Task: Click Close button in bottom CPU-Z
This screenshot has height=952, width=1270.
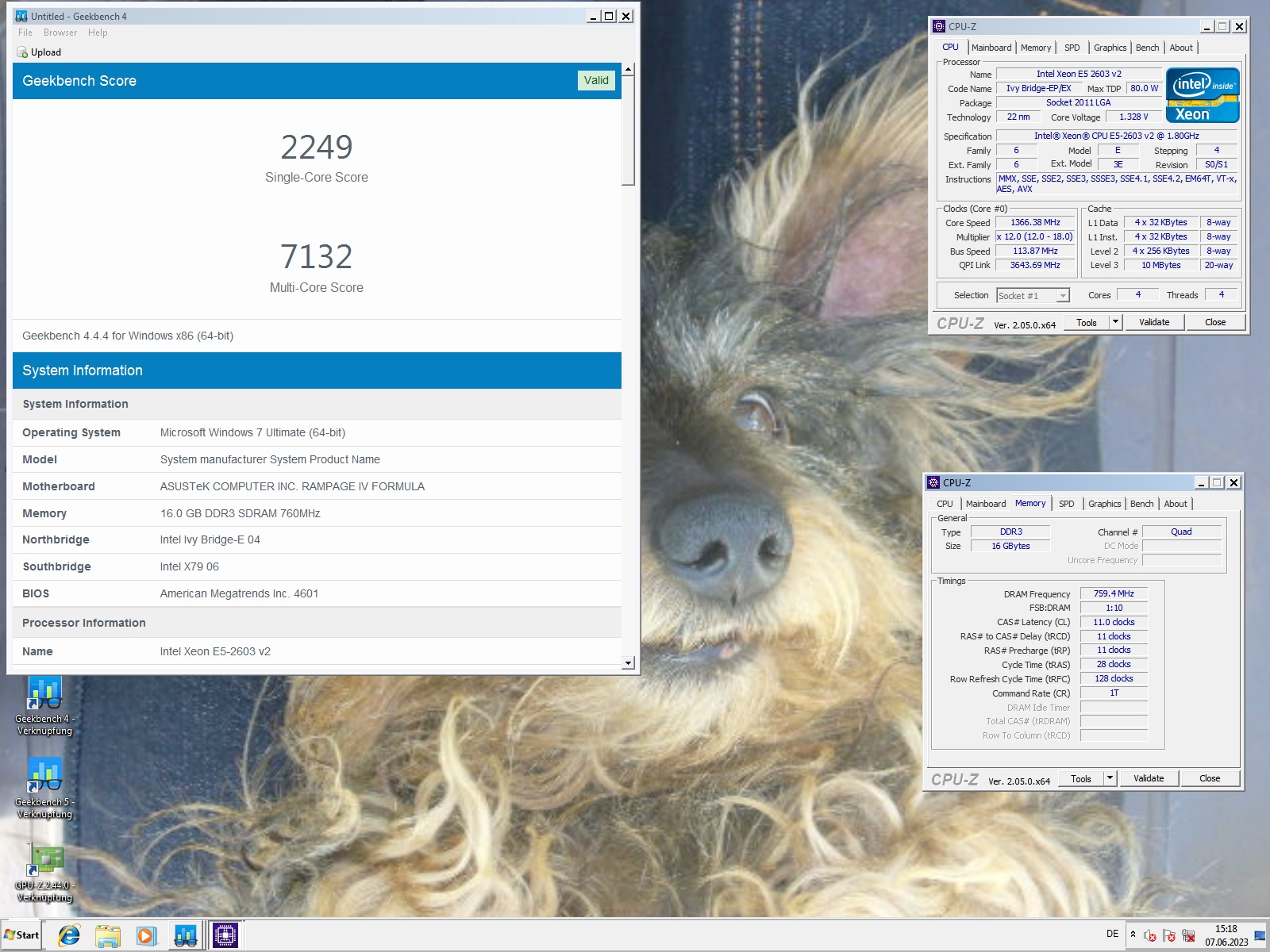Action: (x=1210, y=778)
